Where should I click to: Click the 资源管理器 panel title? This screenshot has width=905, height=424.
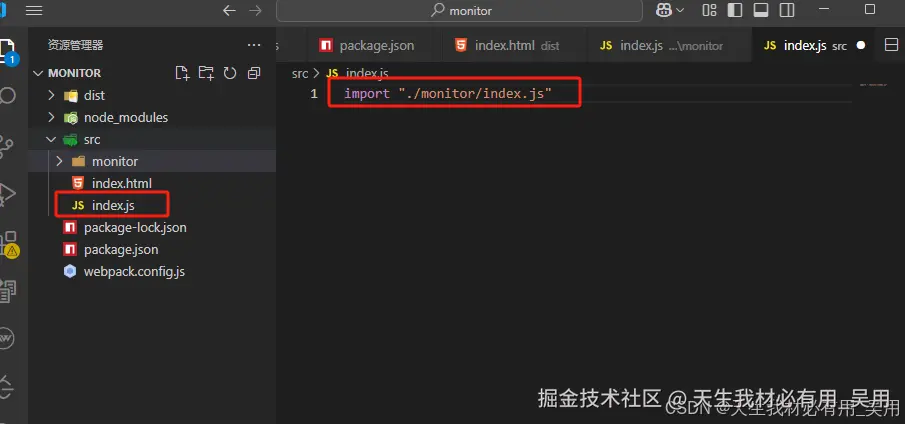(76, 45)
